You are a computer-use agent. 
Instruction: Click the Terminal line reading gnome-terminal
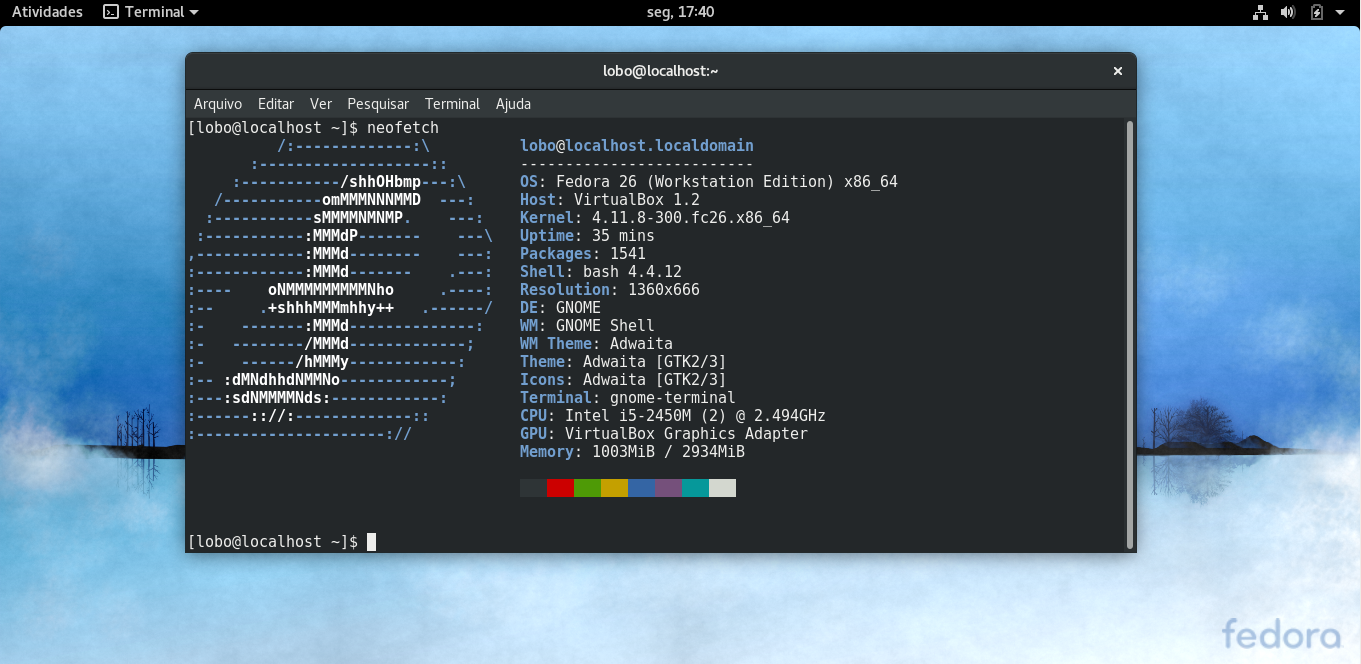tap(628, 398)
